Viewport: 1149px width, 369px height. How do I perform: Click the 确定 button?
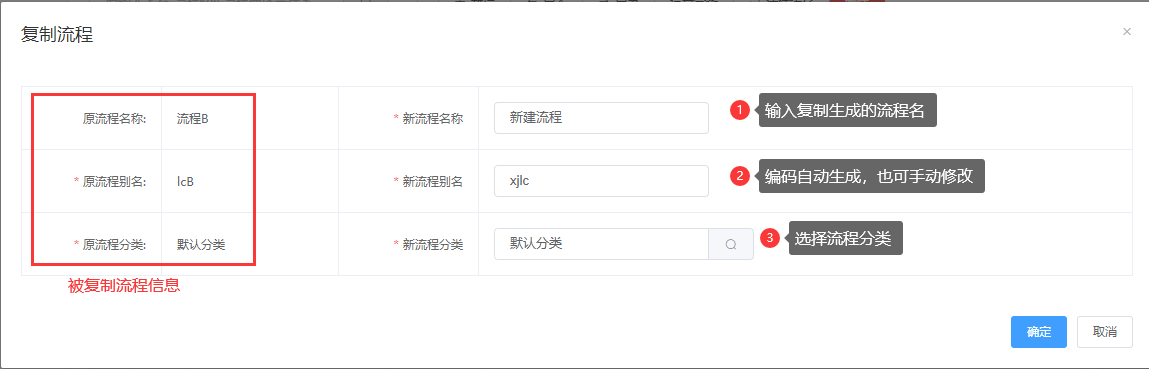pyautogui.click(x=1038, y=332)
